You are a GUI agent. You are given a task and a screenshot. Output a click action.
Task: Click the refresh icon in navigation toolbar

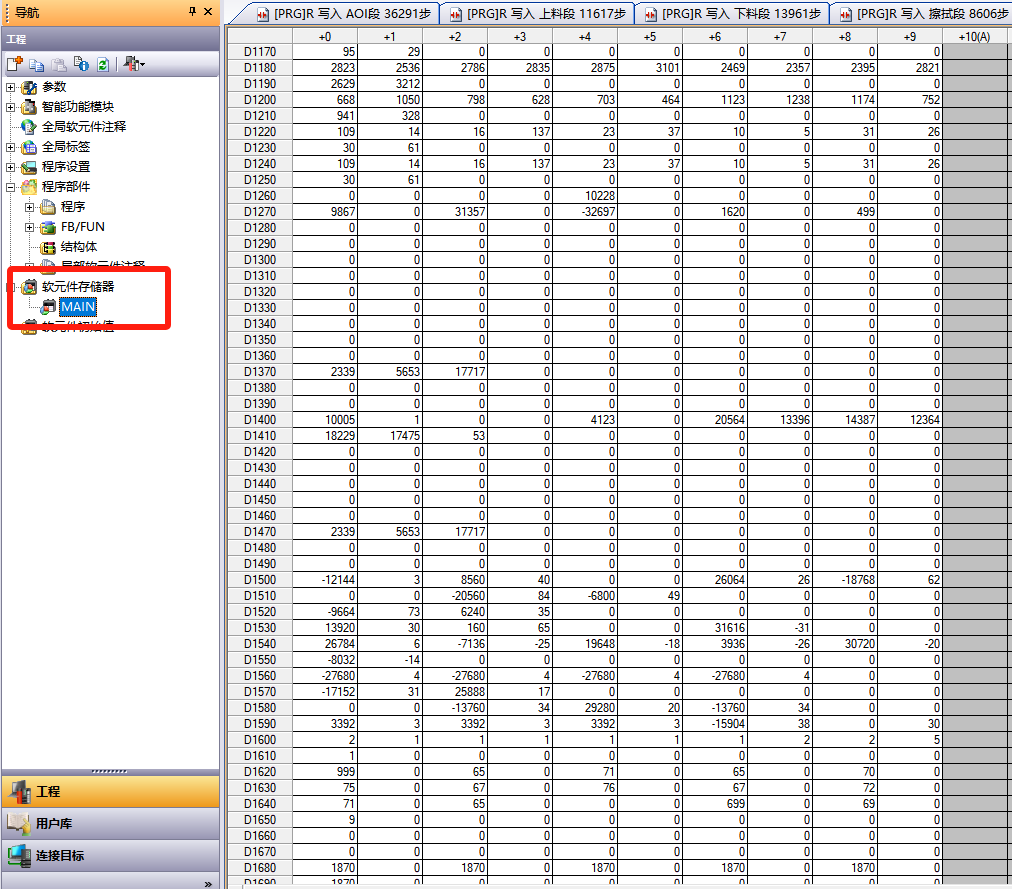102,64
